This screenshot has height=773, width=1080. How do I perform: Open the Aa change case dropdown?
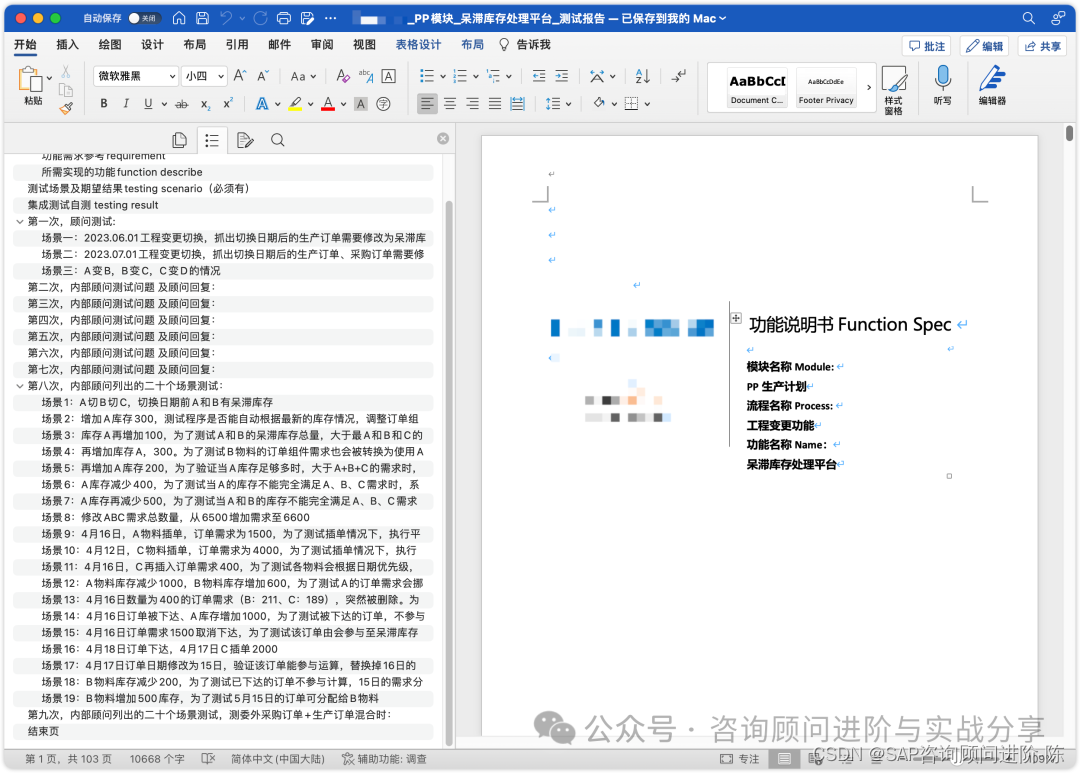point(303,76)
